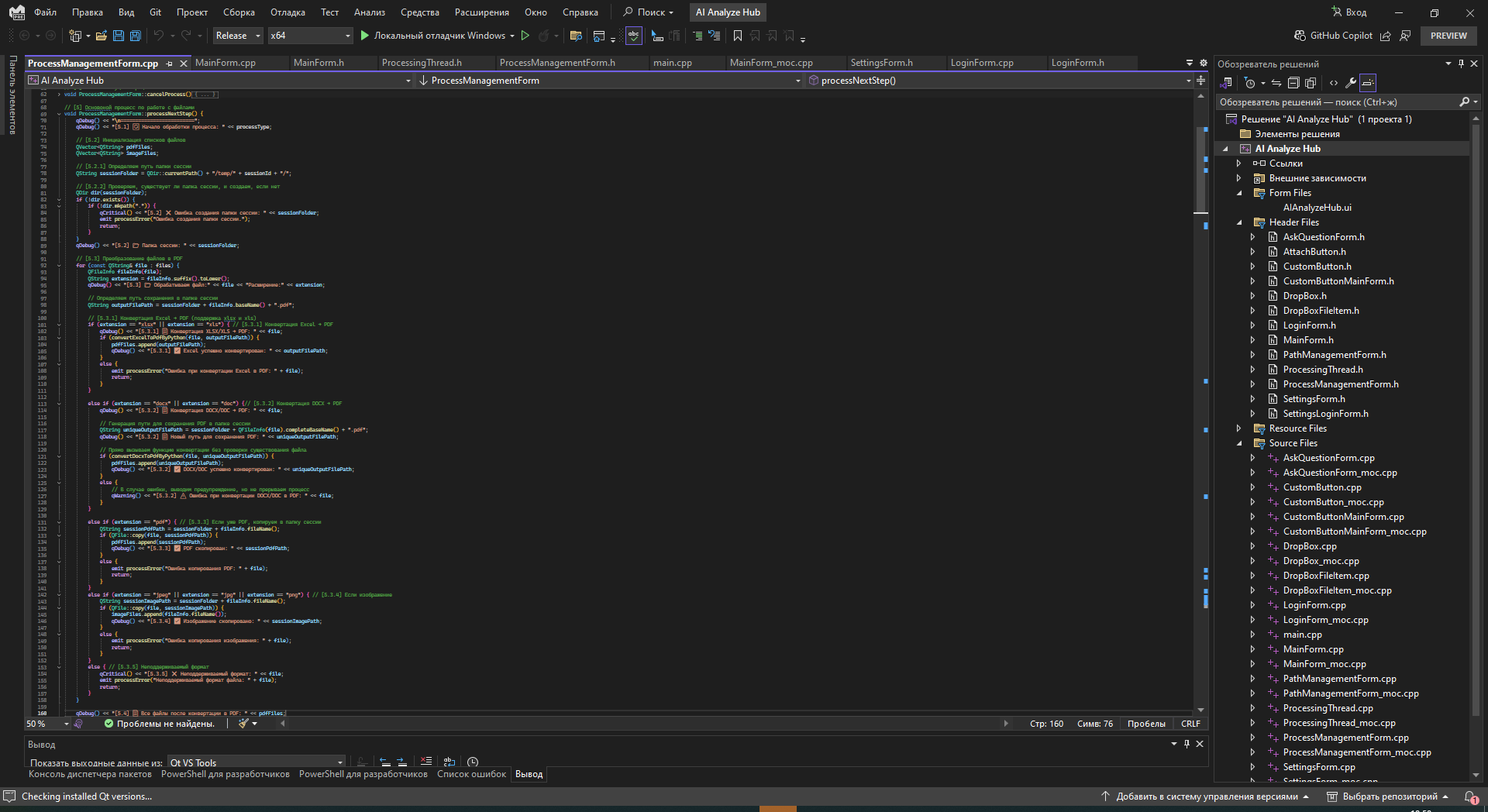Screen dimensions: 1488x812
Task: Click the Вход sign-in button
Action: pyautogui.click(x=1349, y=12)
